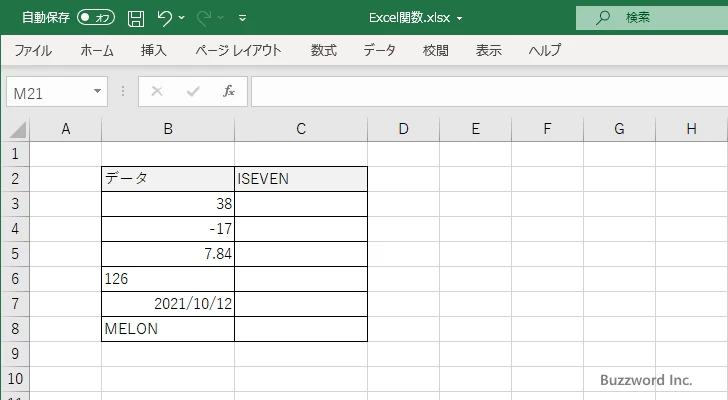Click into the formula bar input
The image size is (728, 400).
point(490,92)
